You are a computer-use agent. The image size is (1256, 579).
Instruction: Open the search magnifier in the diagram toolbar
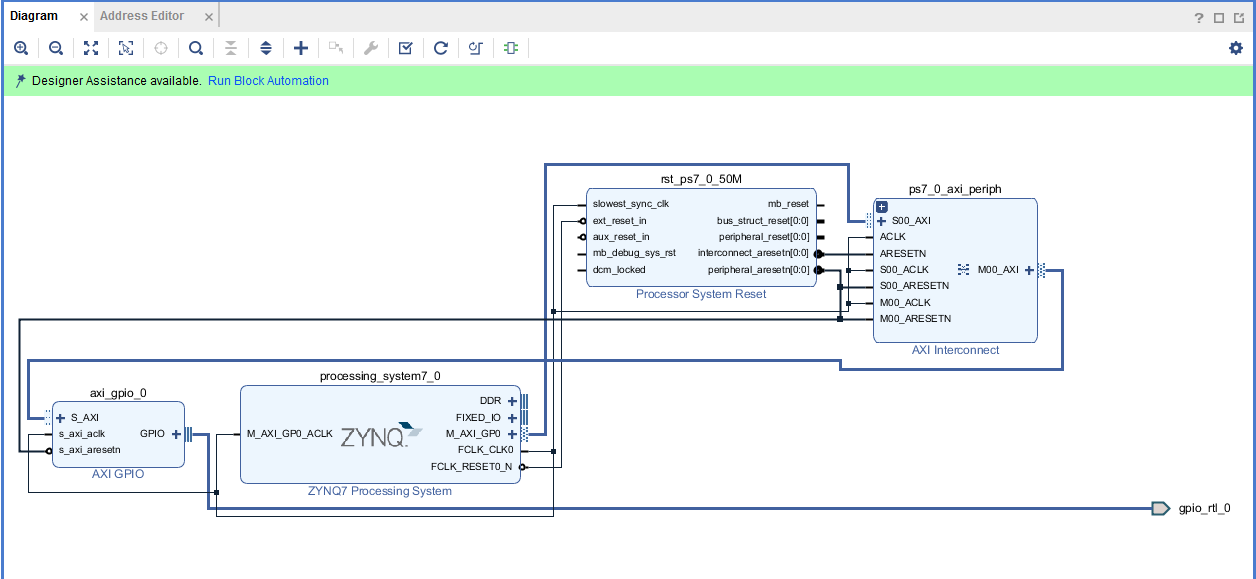(196, 48)
